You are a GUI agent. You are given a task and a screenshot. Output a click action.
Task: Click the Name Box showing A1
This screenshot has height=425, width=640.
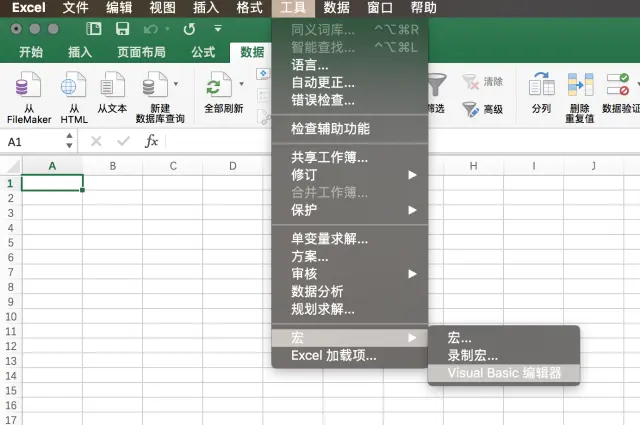click(x=33, y=141)
